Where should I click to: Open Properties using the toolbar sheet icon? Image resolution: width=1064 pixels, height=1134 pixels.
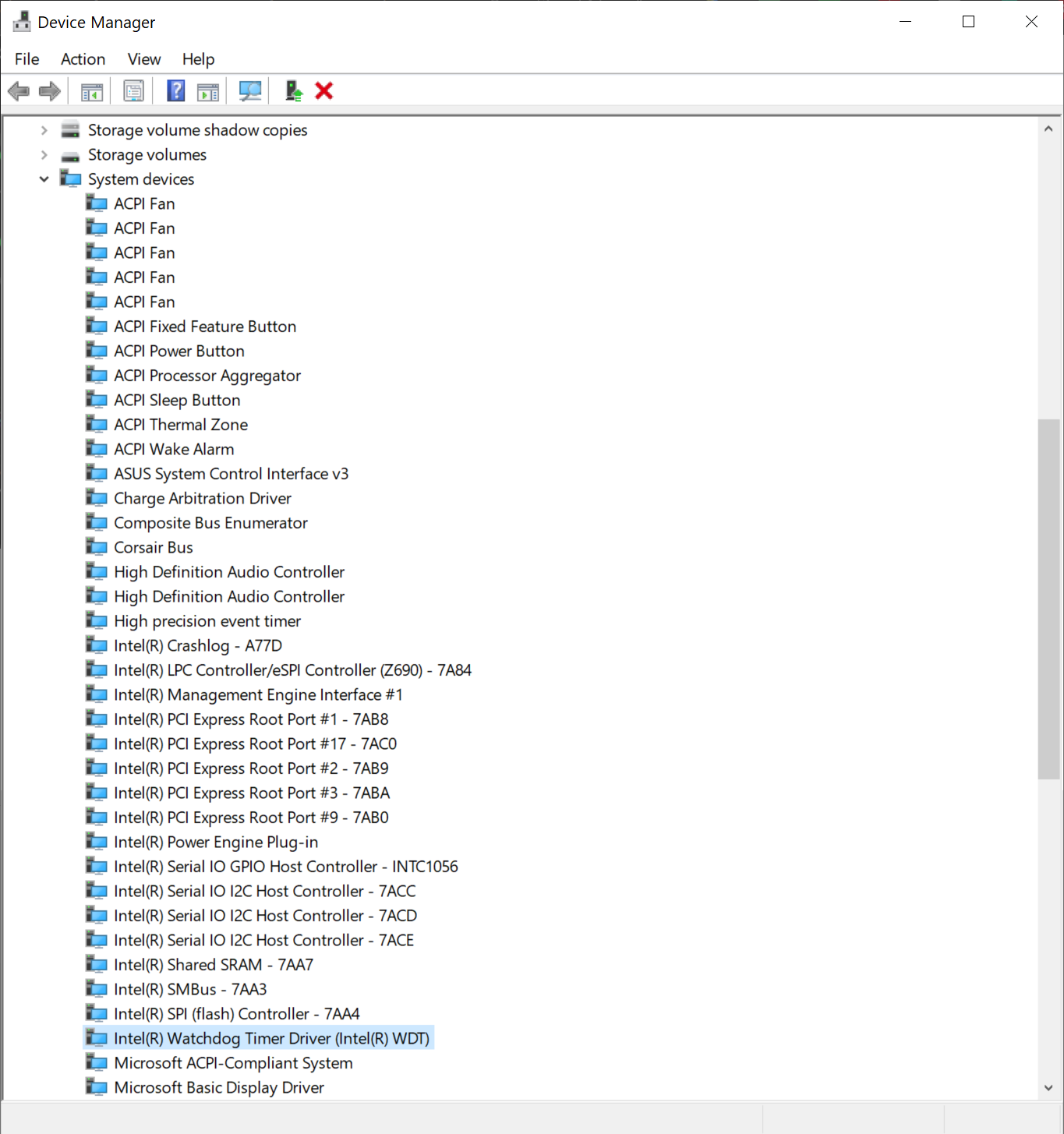(x=134, y=91)
